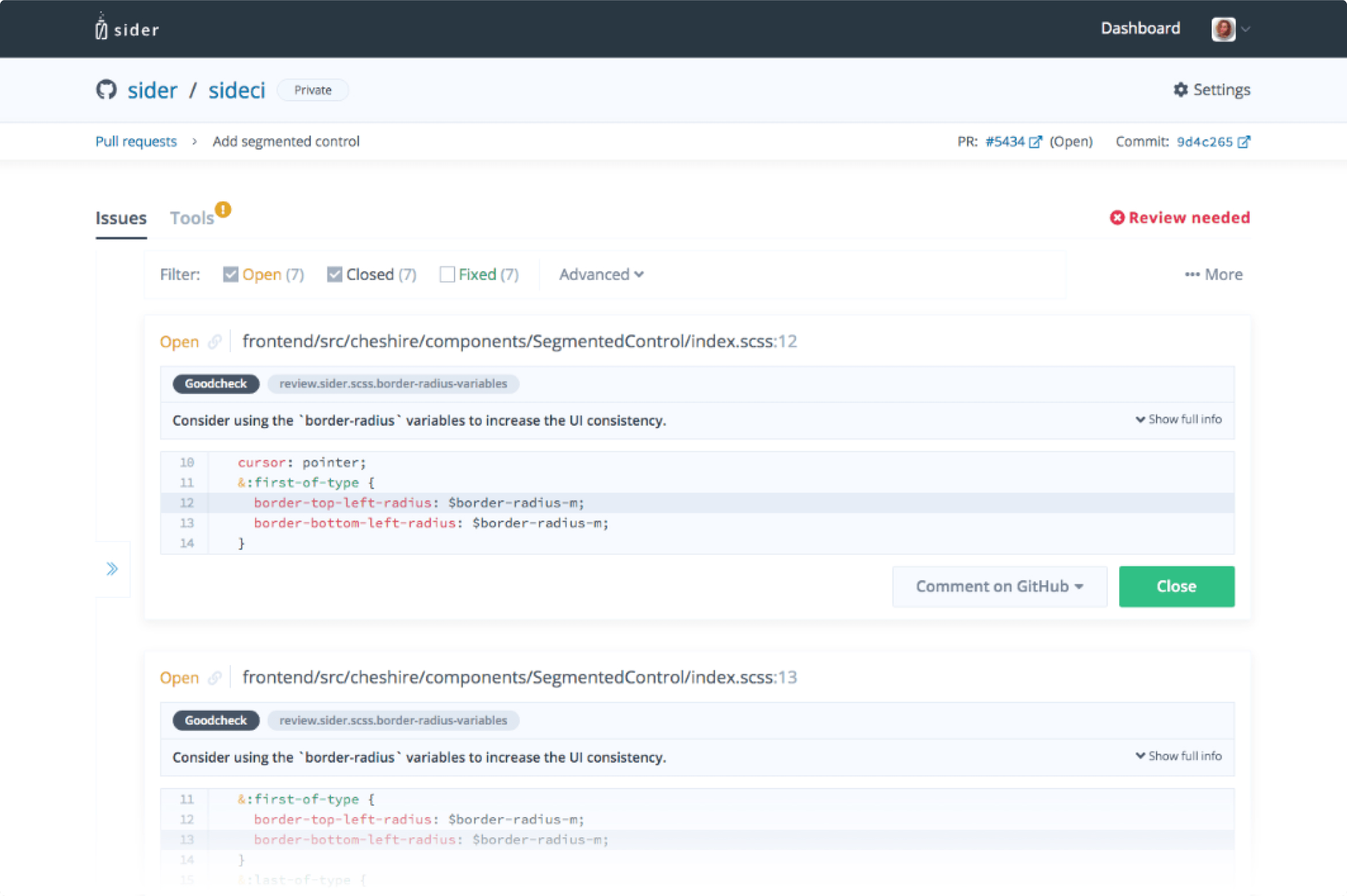Click the Open status label on index.scss:13

[x=179, y=678]
